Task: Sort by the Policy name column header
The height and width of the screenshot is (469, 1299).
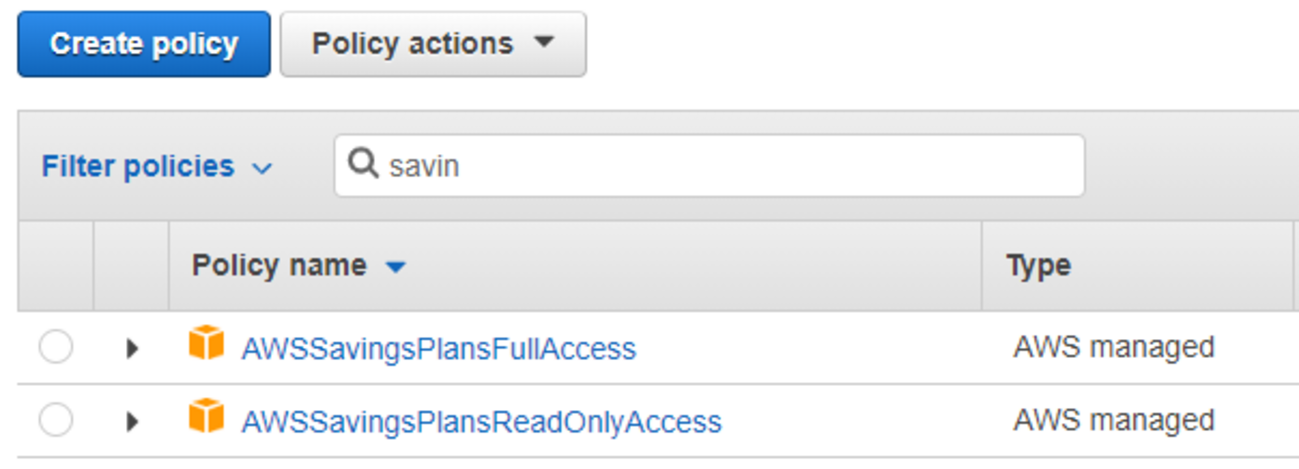Action: click(279, 265)
